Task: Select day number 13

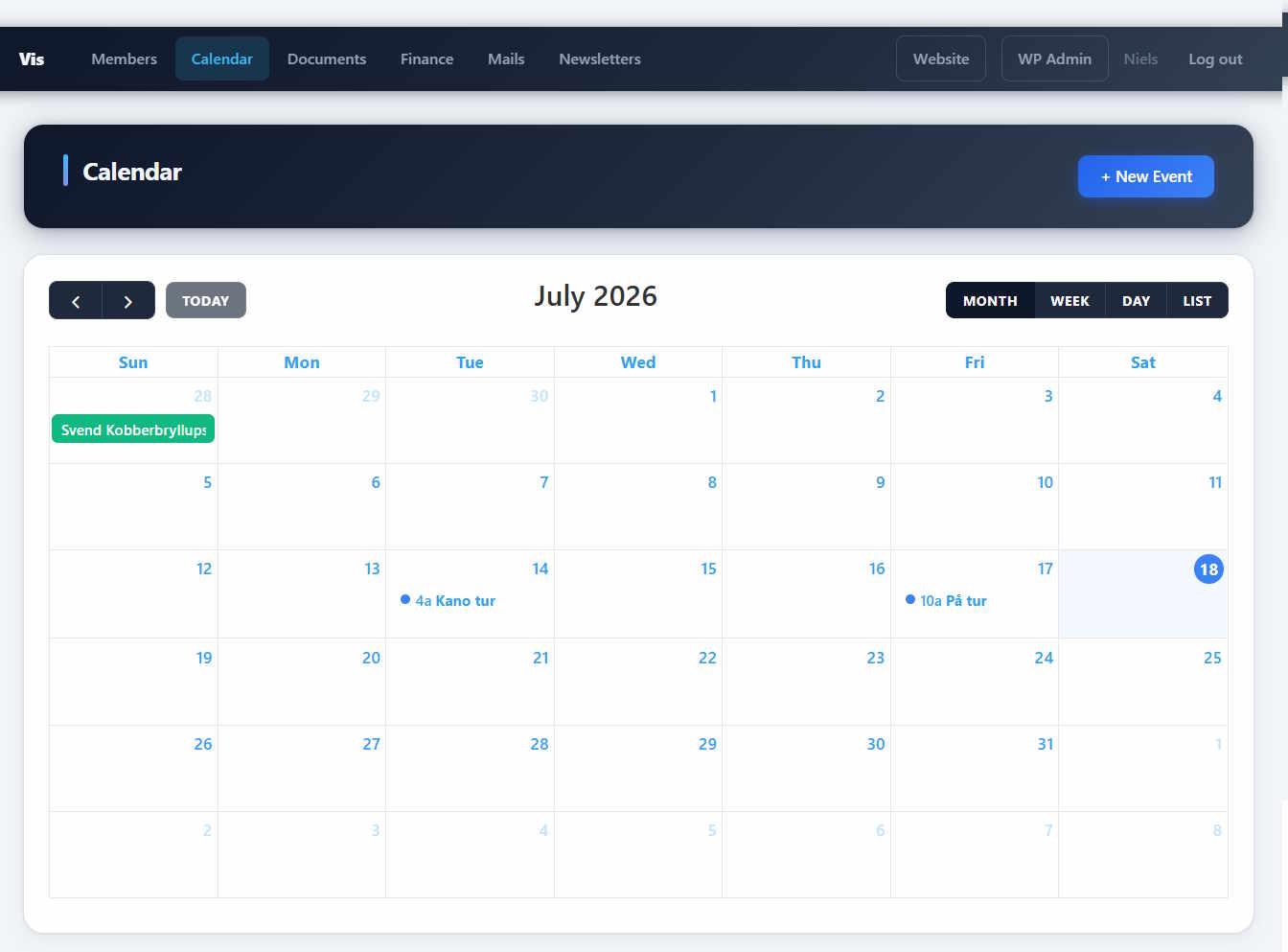Action: pos(372,569)
